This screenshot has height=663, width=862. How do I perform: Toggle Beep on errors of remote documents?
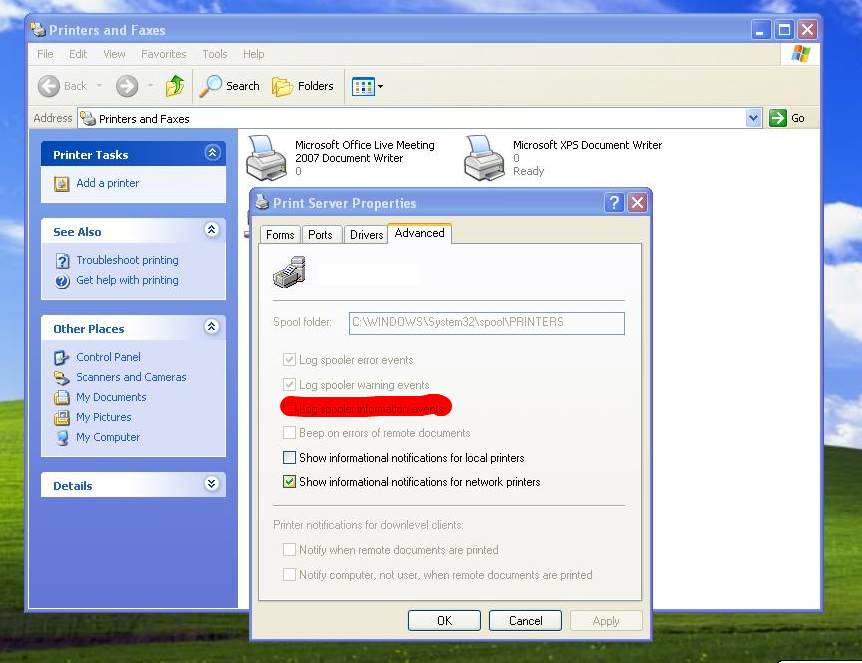click(289, 433)
